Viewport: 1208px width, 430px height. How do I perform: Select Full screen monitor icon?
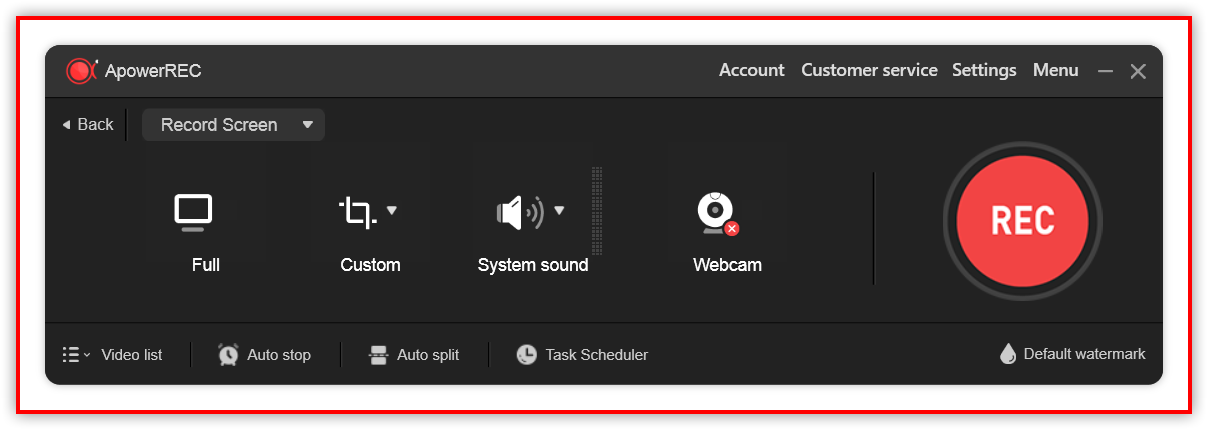(x=193, y=212)
